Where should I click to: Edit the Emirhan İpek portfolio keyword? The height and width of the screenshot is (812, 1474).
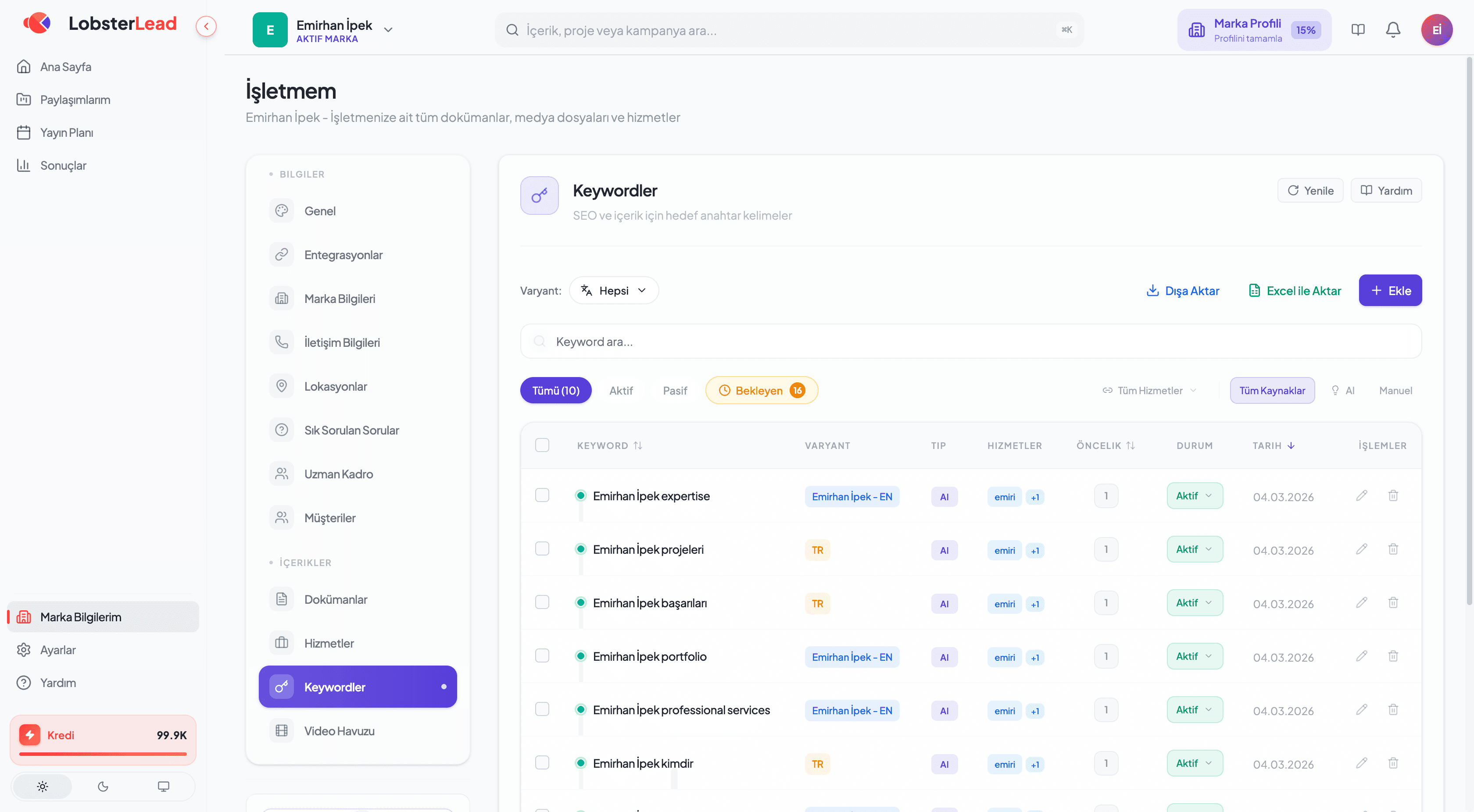pos(1361,656)
